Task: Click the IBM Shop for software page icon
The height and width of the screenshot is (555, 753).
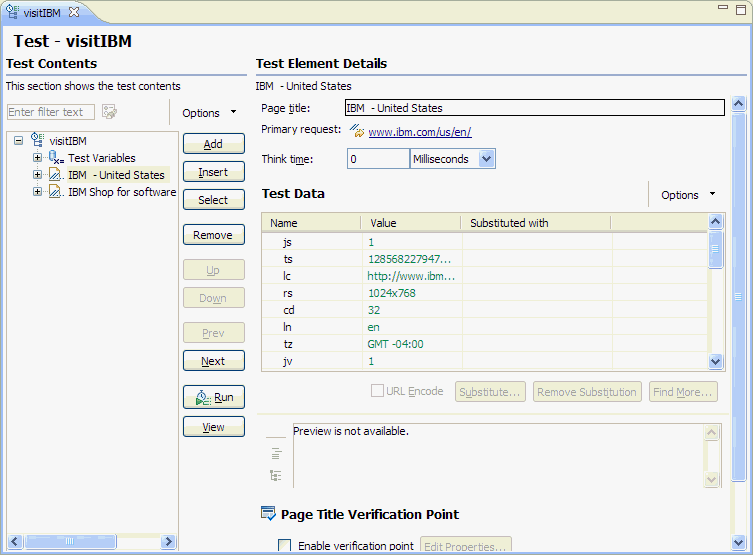Action: (x=56, y=192)
